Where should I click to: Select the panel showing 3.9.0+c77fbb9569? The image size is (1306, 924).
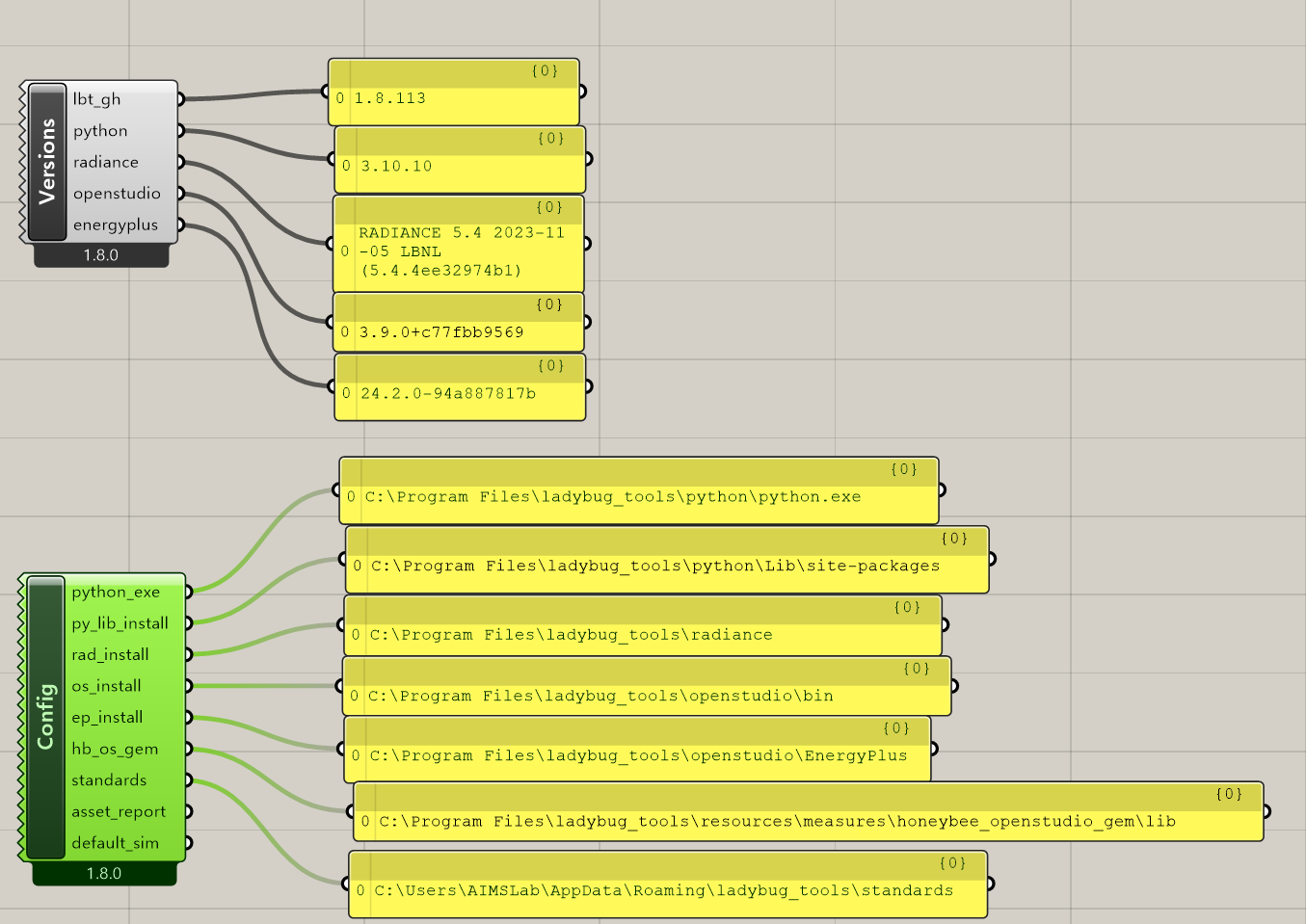click(x=459, y=322)
